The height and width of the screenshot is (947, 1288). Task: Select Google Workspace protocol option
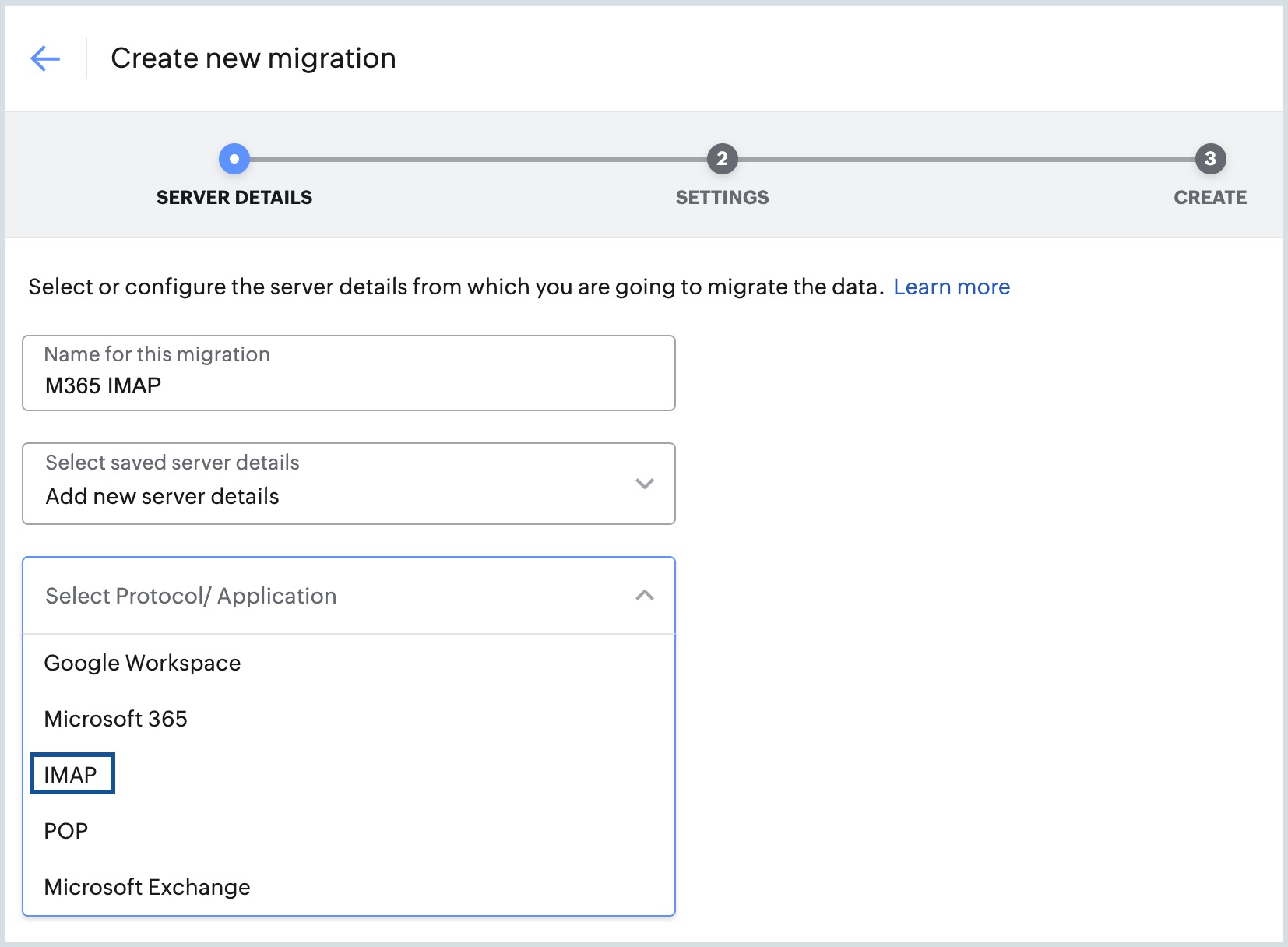(143, 663)
